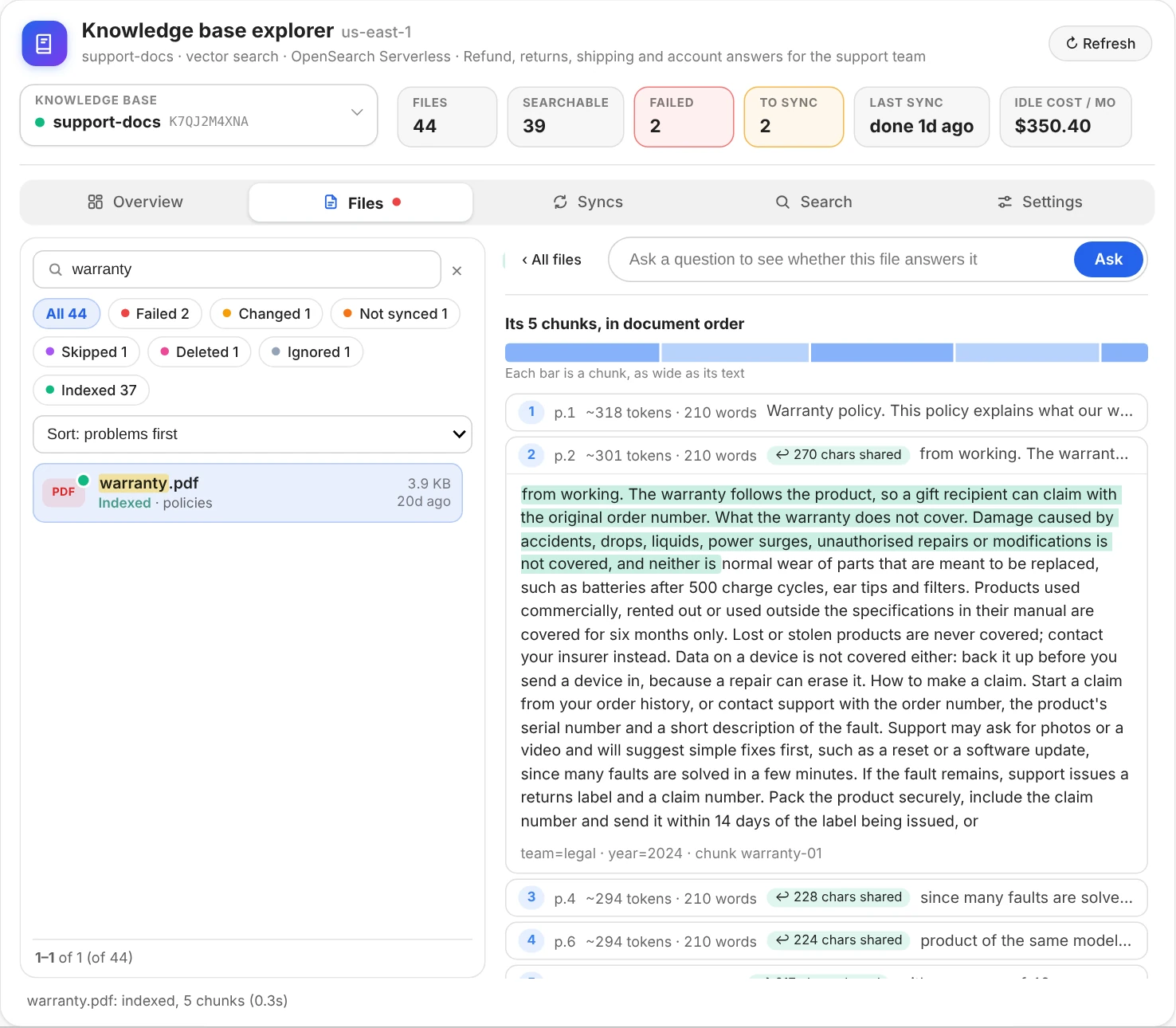Expand chunk 1 Warranty policy row

(826, 412)
